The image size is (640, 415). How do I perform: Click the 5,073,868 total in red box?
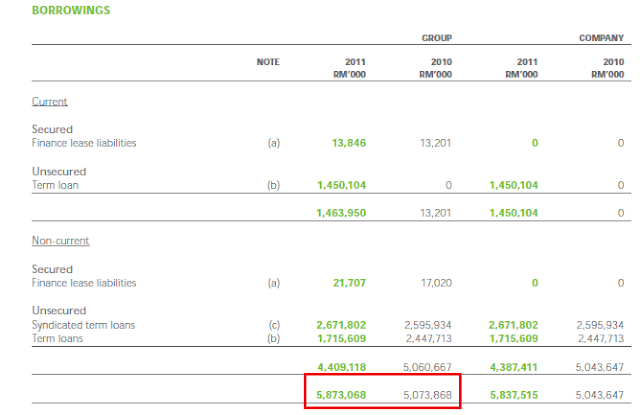(428, 395)
